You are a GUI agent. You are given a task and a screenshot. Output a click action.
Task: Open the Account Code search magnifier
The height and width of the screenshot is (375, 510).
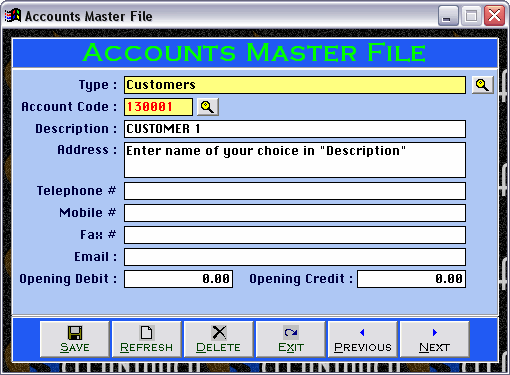coord(208,107)
